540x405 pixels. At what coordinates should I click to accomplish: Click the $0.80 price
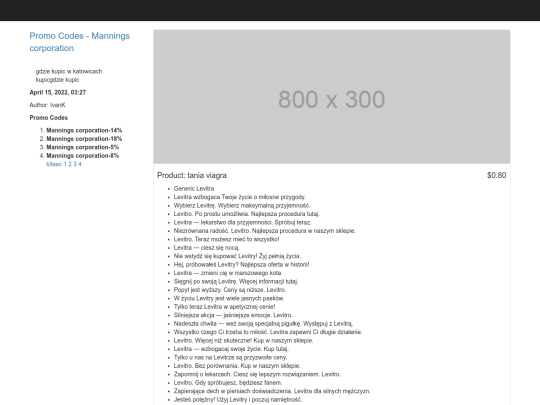tap(497, 175)
